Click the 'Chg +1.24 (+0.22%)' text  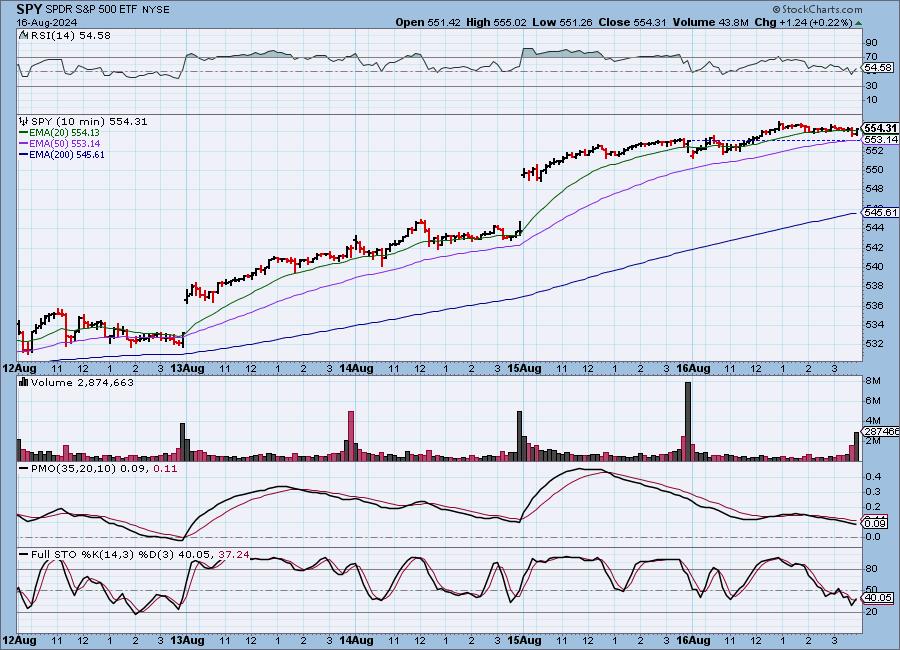click(803, 22)
